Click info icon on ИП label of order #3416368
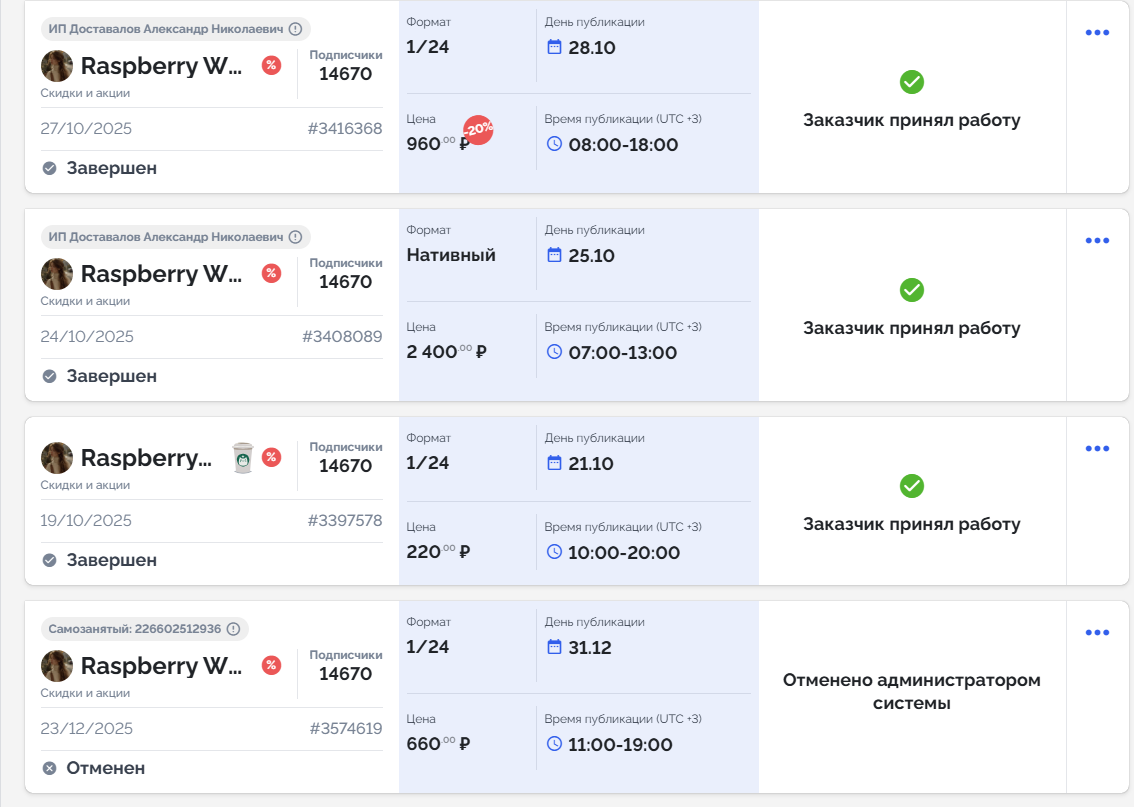1134x807 pixels. [x=295, y=29]
